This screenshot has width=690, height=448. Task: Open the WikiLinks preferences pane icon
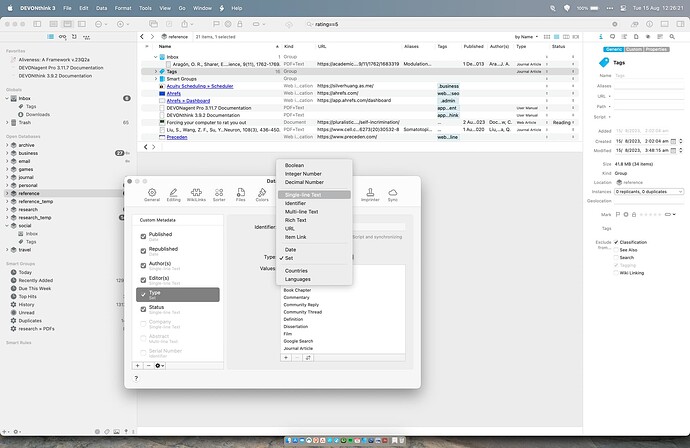pos(196,194)
